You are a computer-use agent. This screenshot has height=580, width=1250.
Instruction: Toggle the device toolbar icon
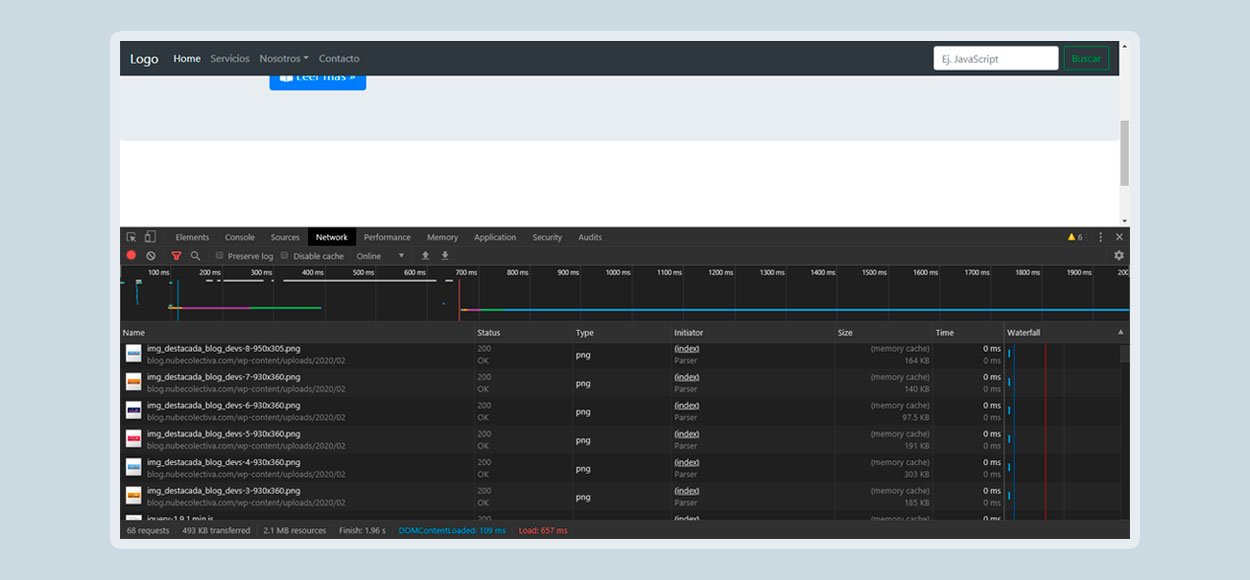pyautogui.click(x=150, y=237)
